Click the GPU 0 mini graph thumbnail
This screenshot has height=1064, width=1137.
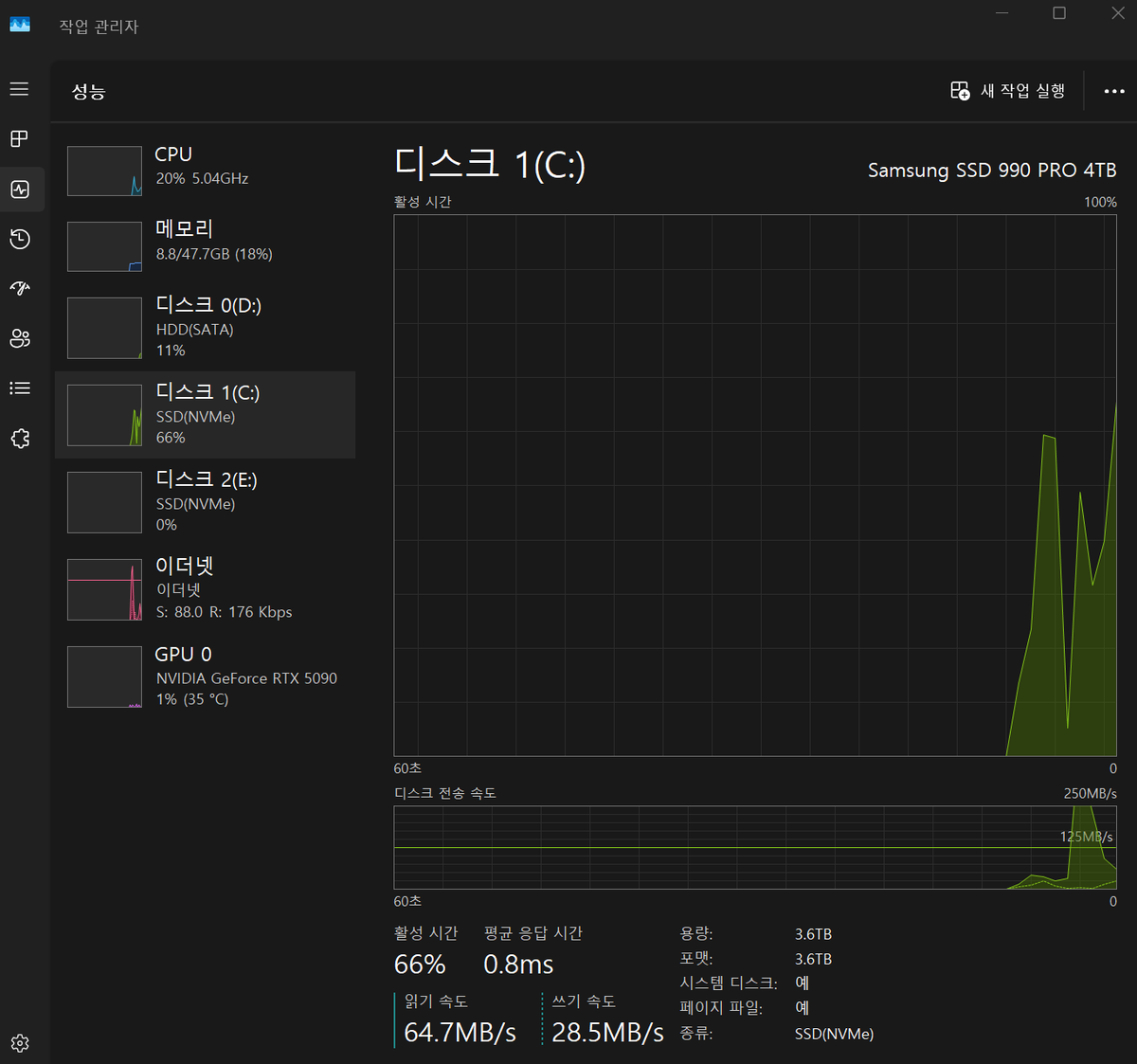[104, 676]
